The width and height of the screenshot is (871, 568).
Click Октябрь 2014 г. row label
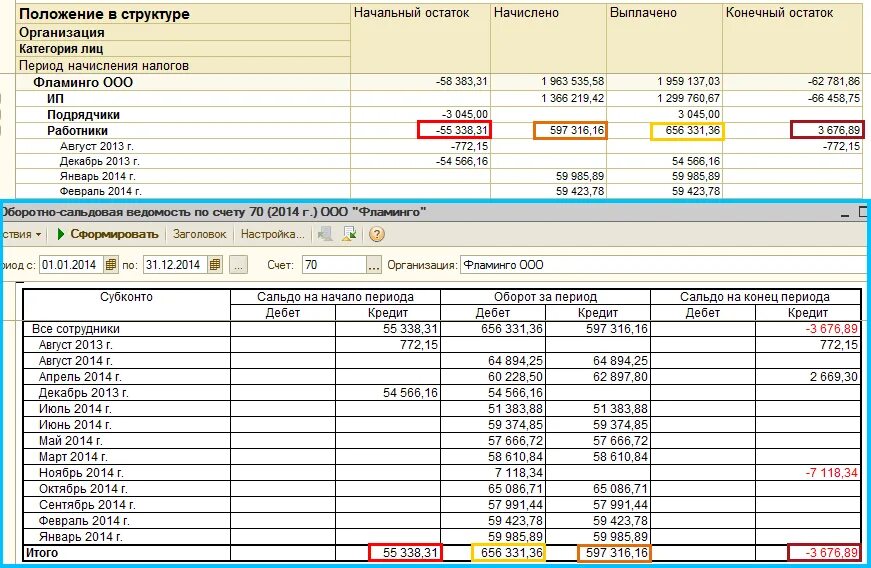click(83, 490)
